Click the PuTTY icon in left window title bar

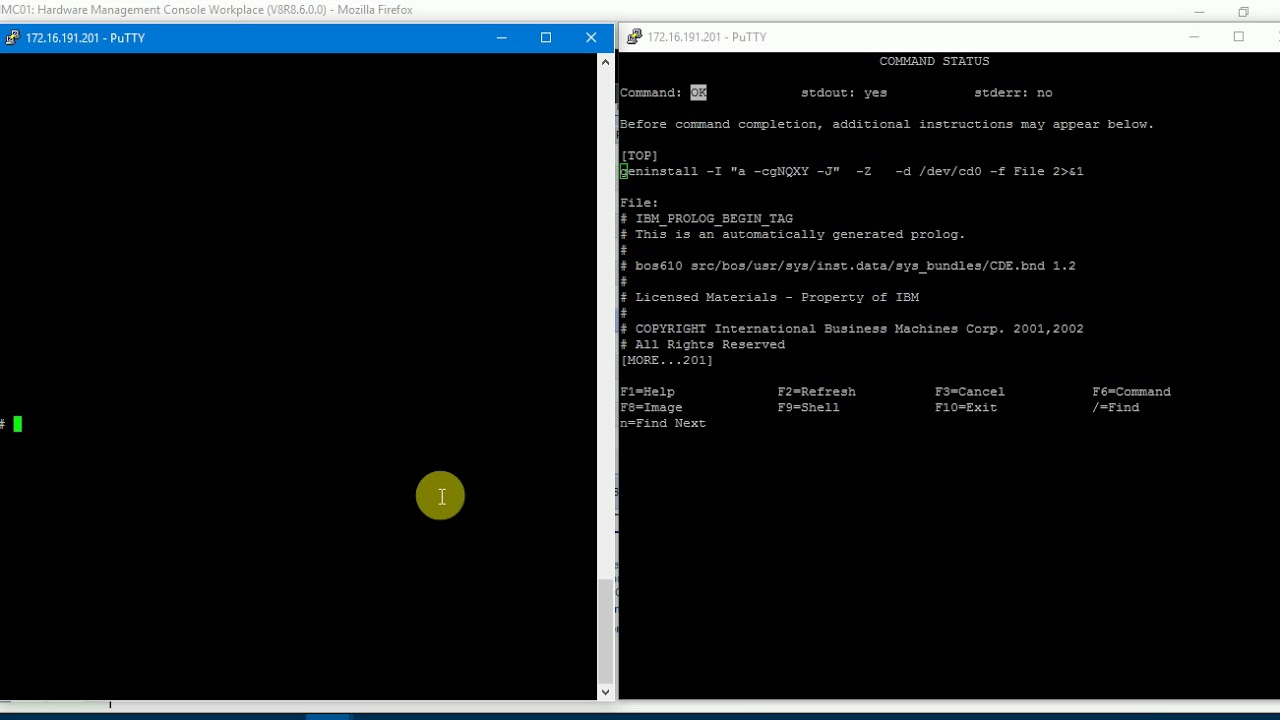click(12, 38)
